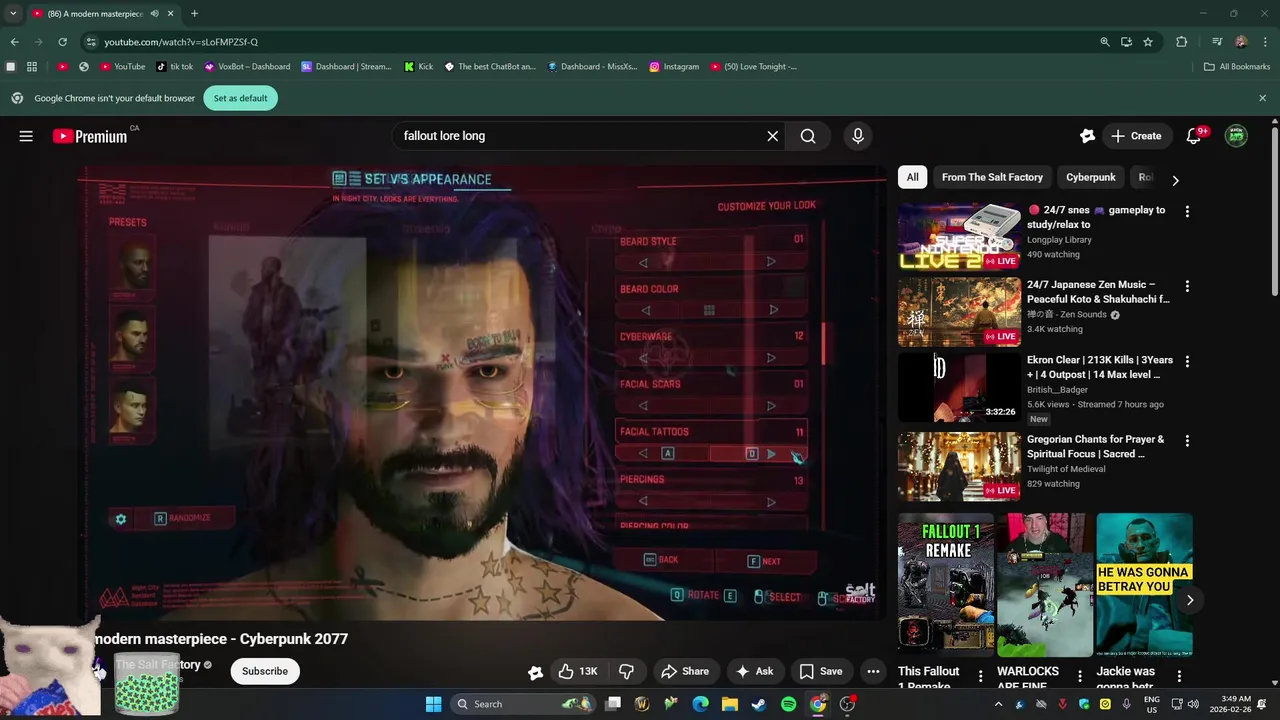This screenshot has height=720, width=1280.
Task: Go to YouTube Premium home logo
Action: 90,136
